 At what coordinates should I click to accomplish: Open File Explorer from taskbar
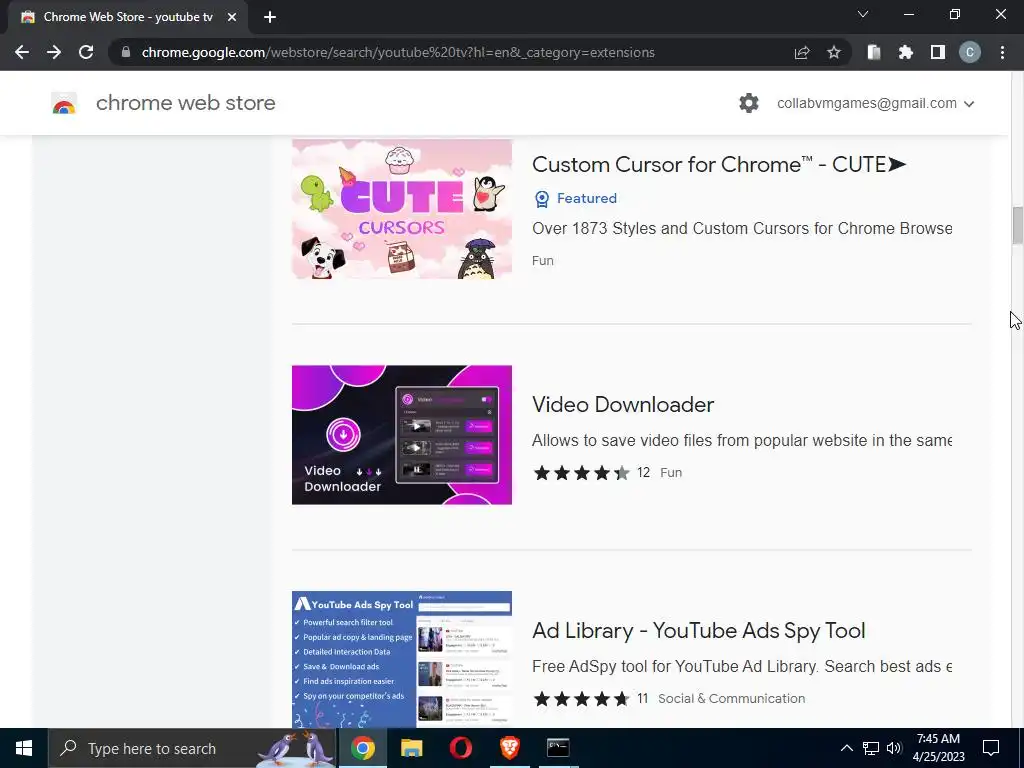pos(411,748)
